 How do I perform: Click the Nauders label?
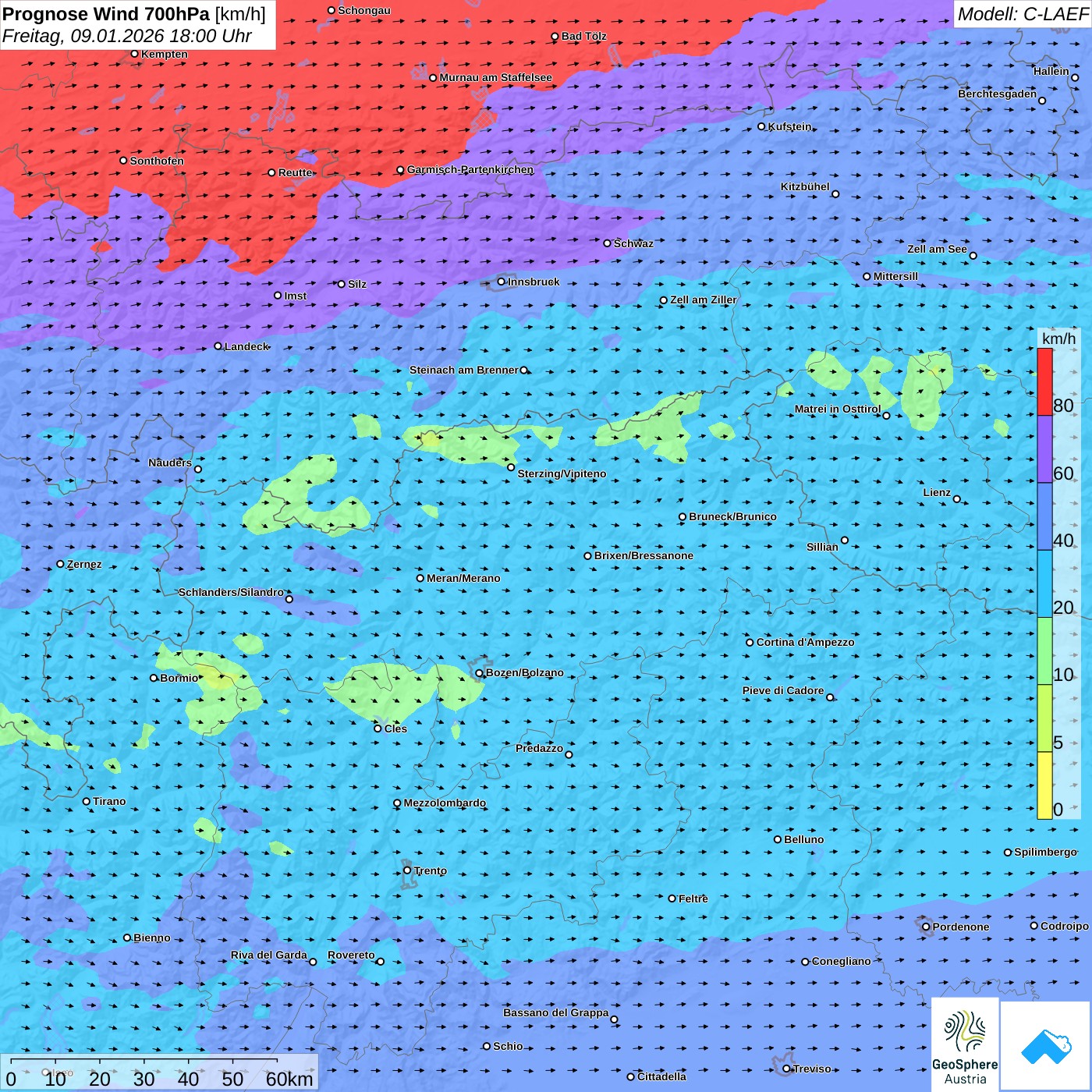(170, 463)
